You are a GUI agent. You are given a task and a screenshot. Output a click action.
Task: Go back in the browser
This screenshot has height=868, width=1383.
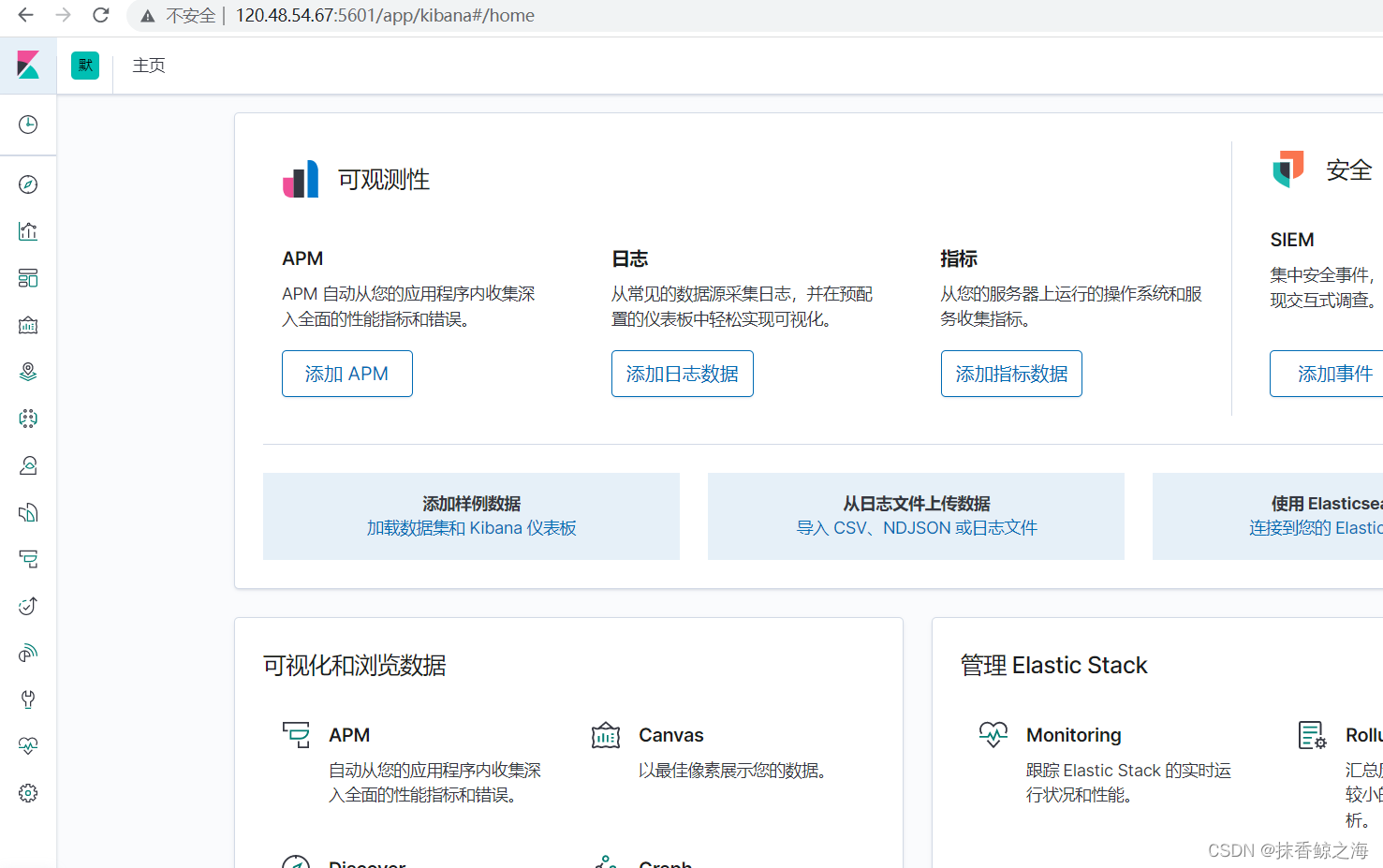[25, 15]
